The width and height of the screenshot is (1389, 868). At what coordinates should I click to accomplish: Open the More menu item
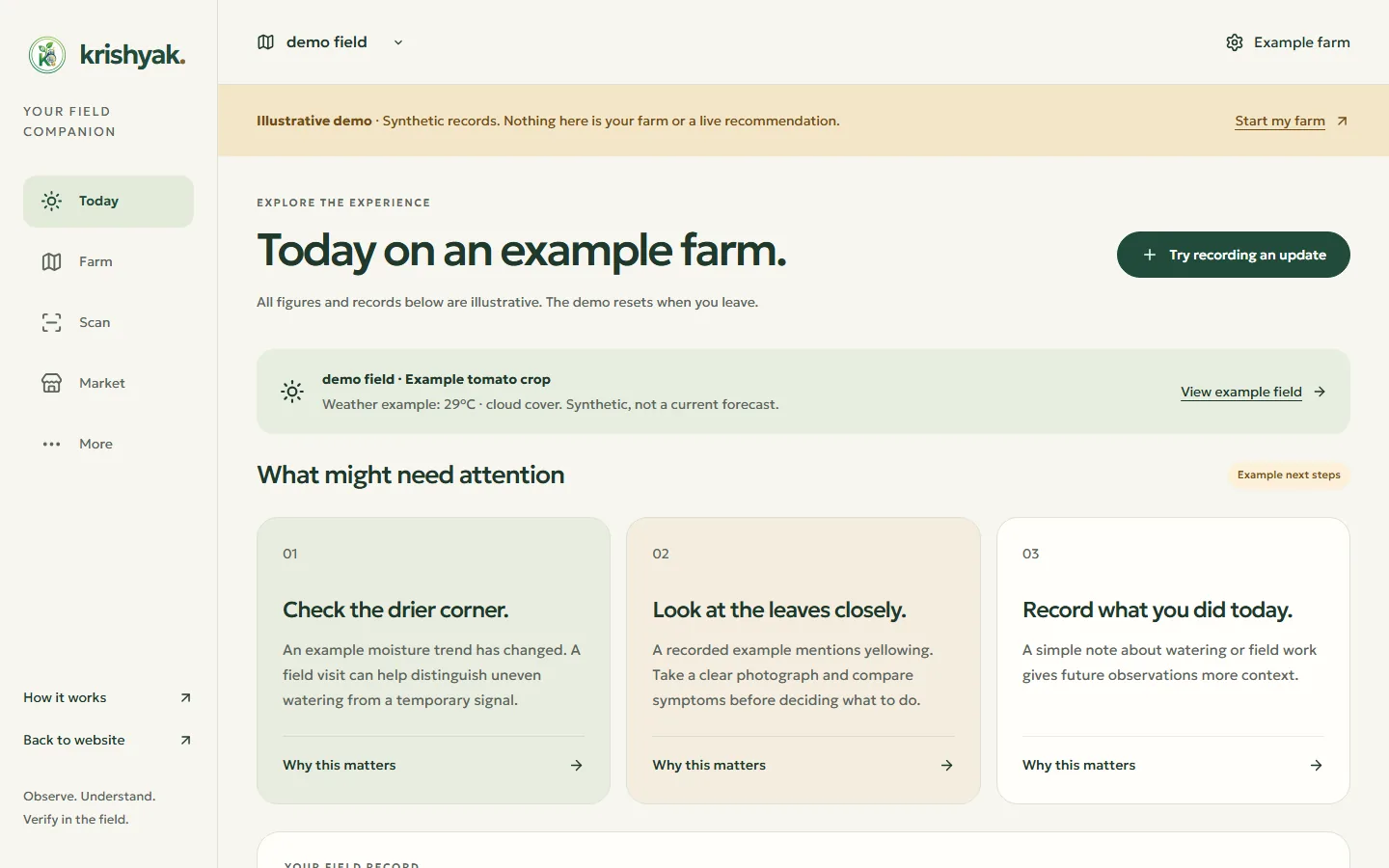pos(108,444)
